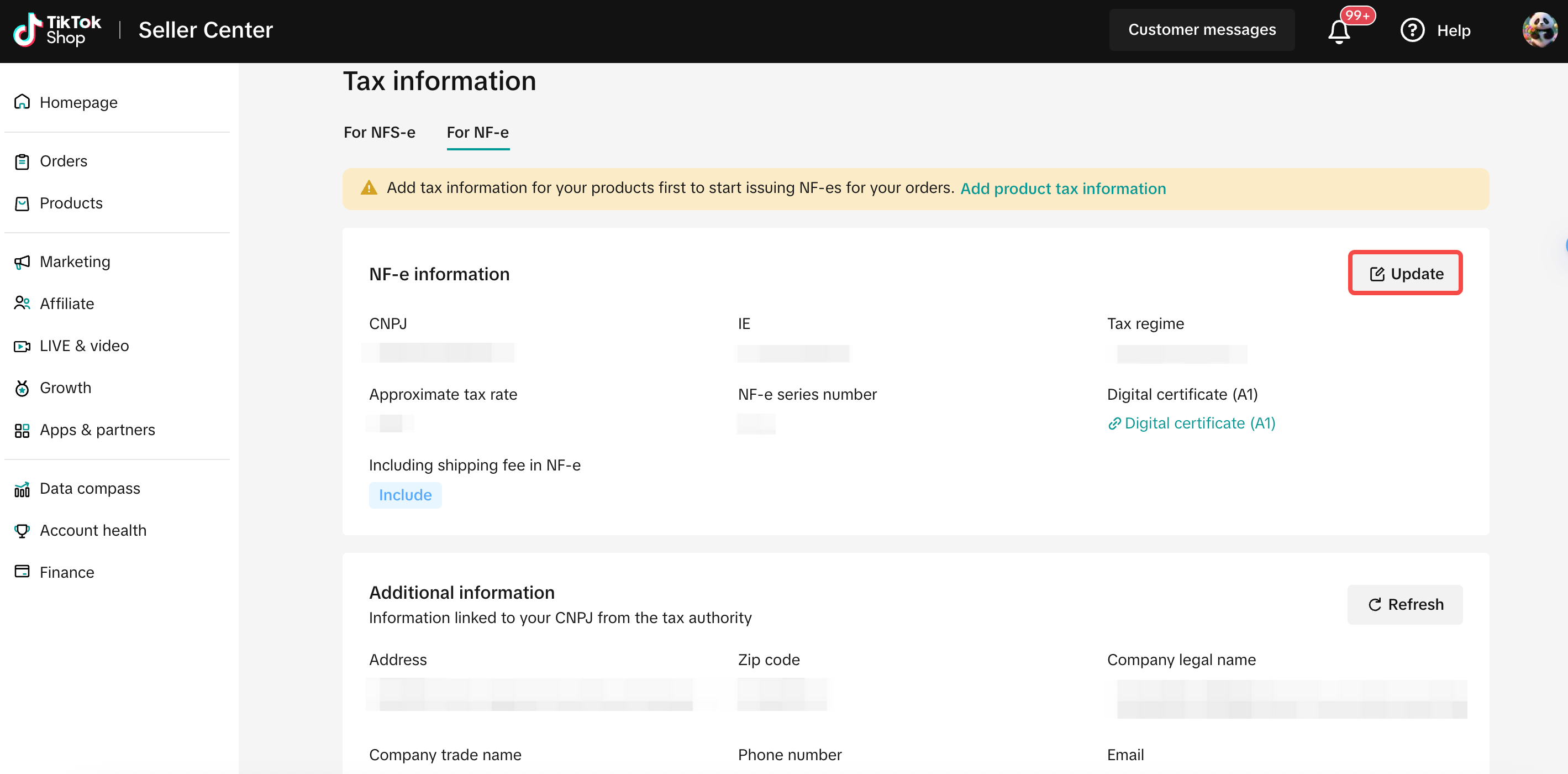
Task: Click the Homepage house icon
Action: coord(22,102)
